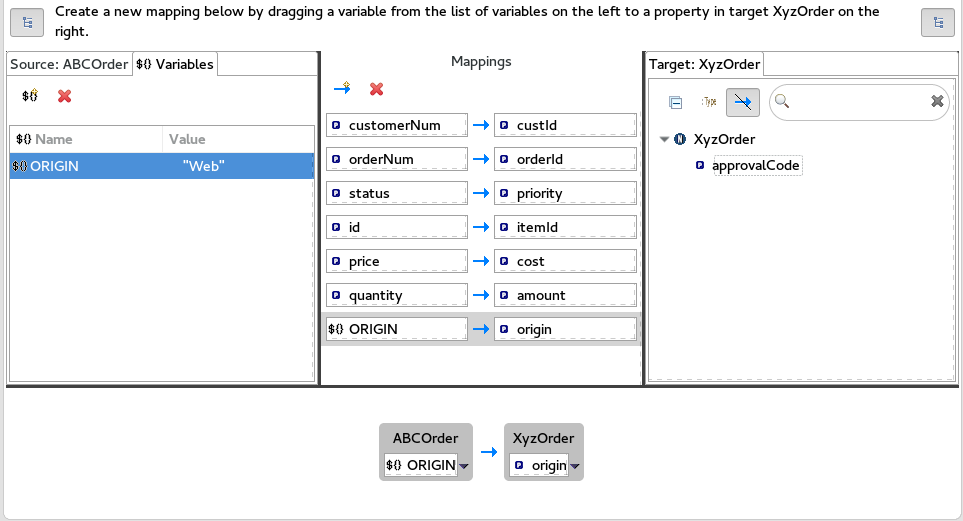Viewport: 963px width, 521px height.
Task: Select the ORIGIN variable row
Action: coord(160,166)
